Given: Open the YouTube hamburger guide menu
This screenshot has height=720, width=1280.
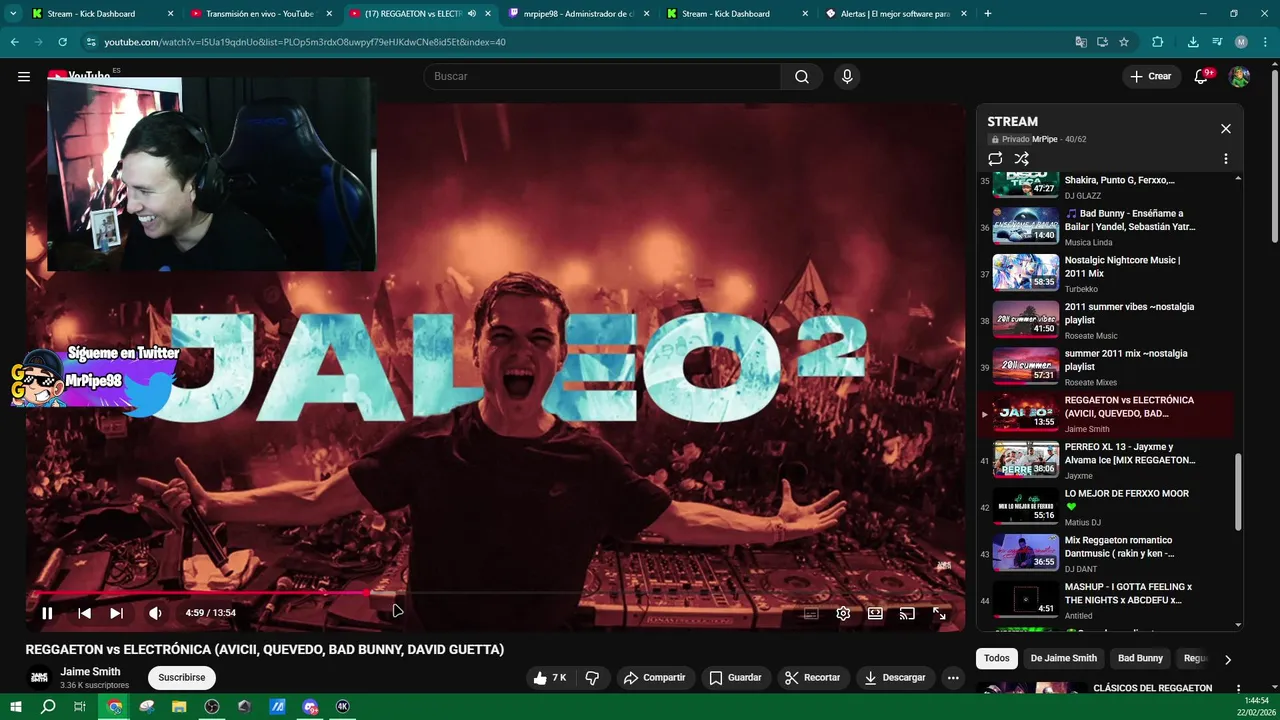Looking at the screenshot, I should coord(24,76).
